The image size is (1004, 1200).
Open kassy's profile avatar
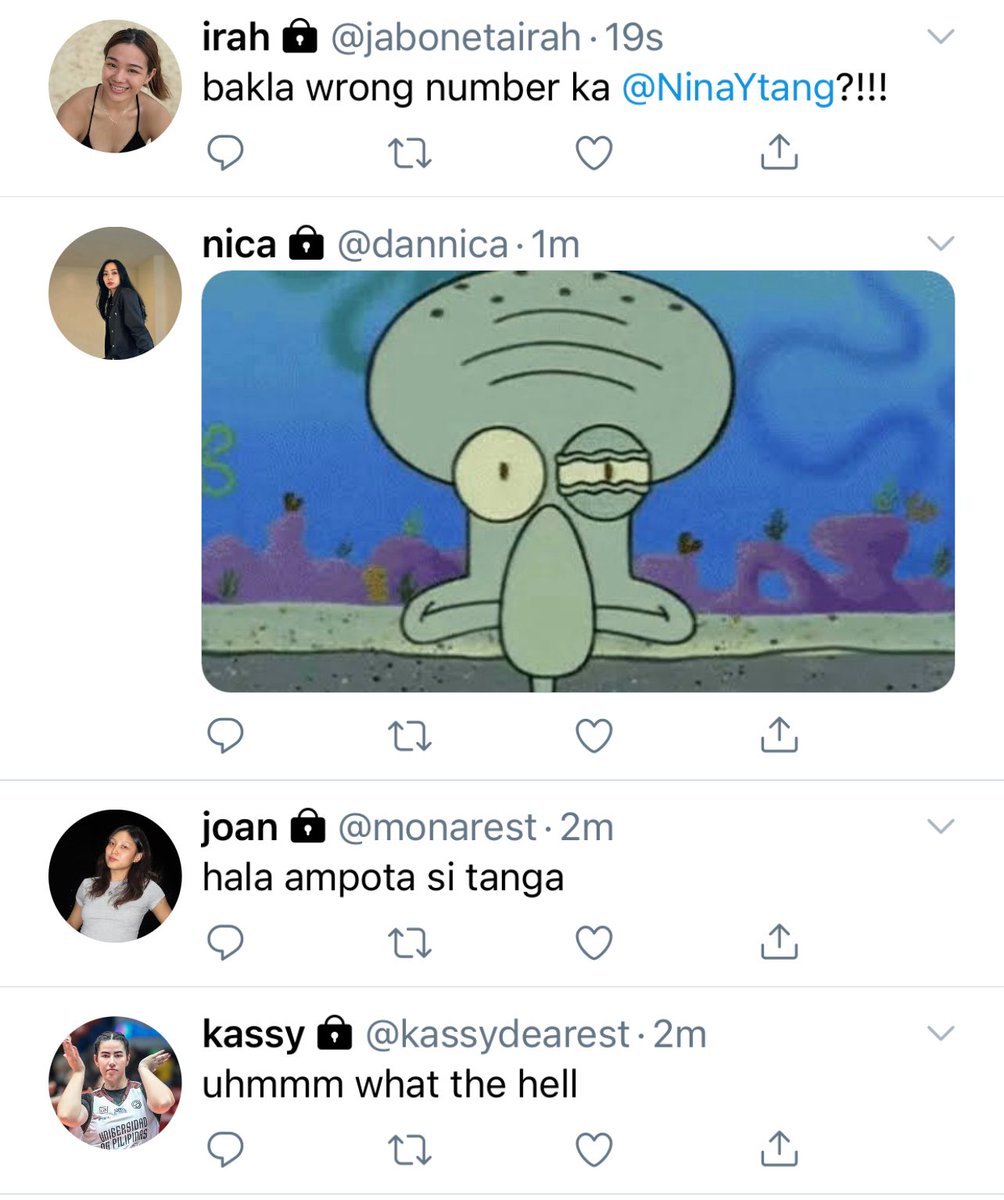(115, 1083)
